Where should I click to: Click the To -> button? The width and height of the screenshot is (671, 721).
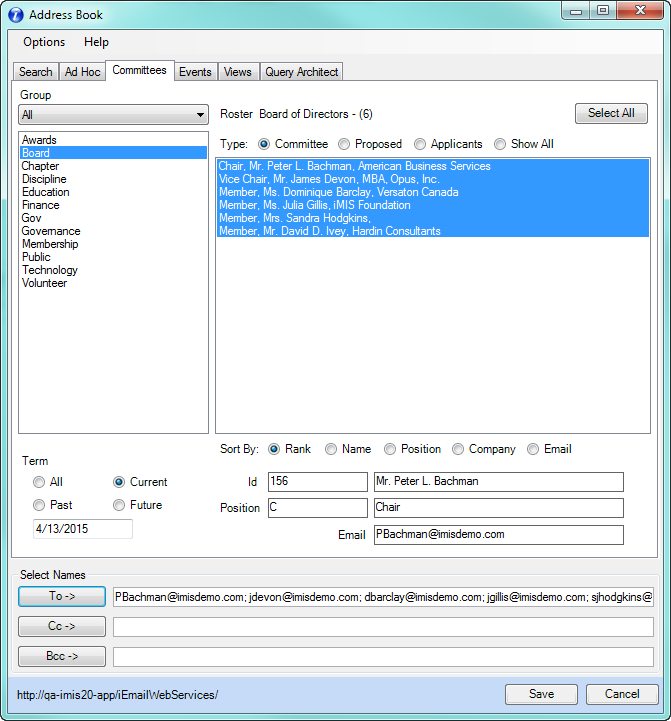click(x=62, y=596)
